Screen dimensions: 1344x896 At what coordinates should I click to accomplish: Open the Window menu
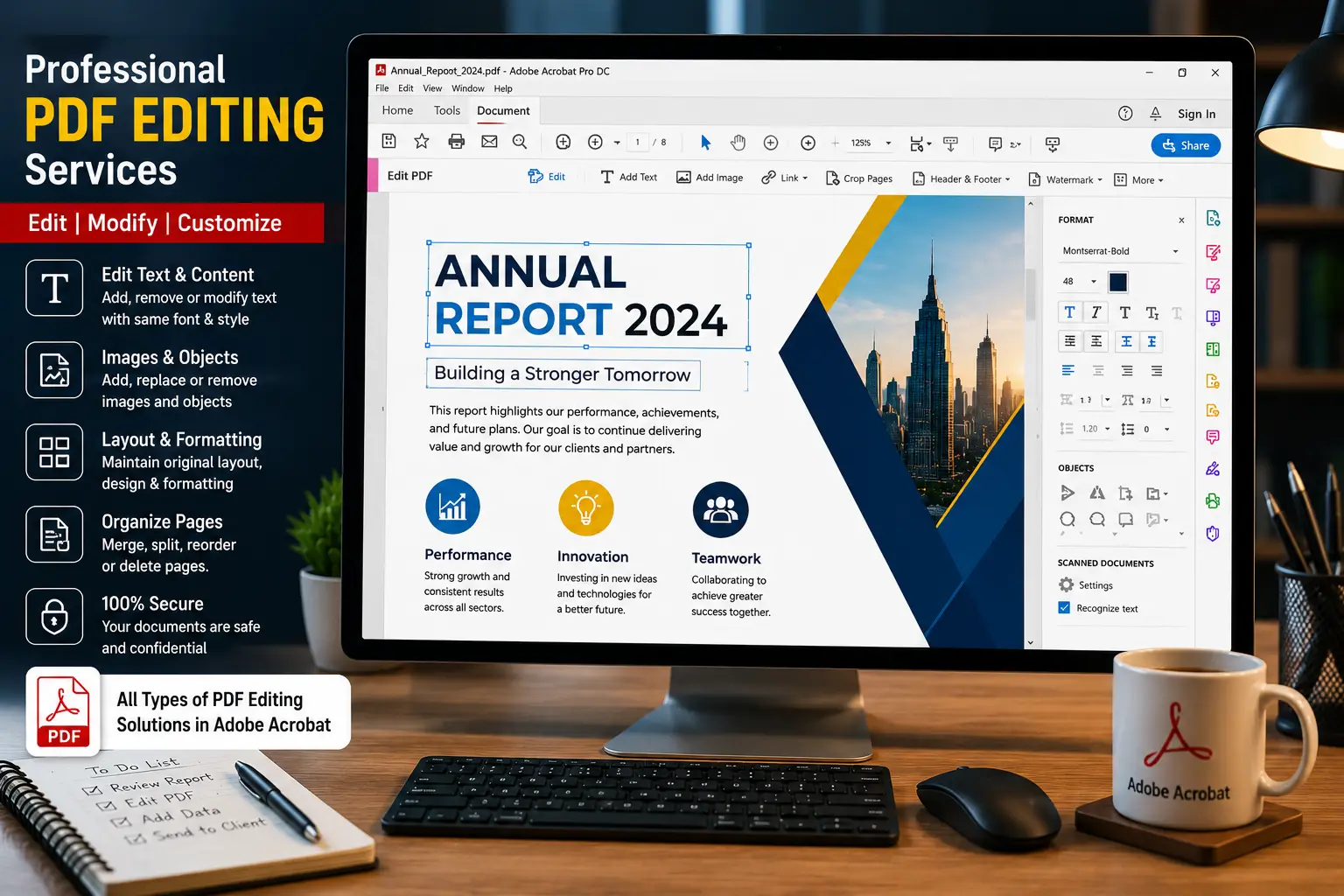(x=468, y=88)
